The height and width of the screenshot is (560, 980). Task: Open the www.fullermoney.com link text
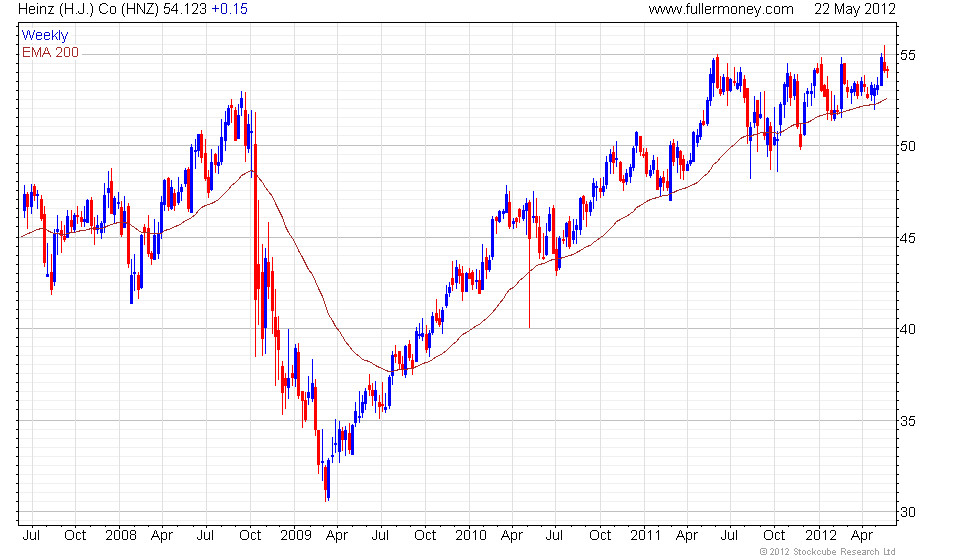721,9
